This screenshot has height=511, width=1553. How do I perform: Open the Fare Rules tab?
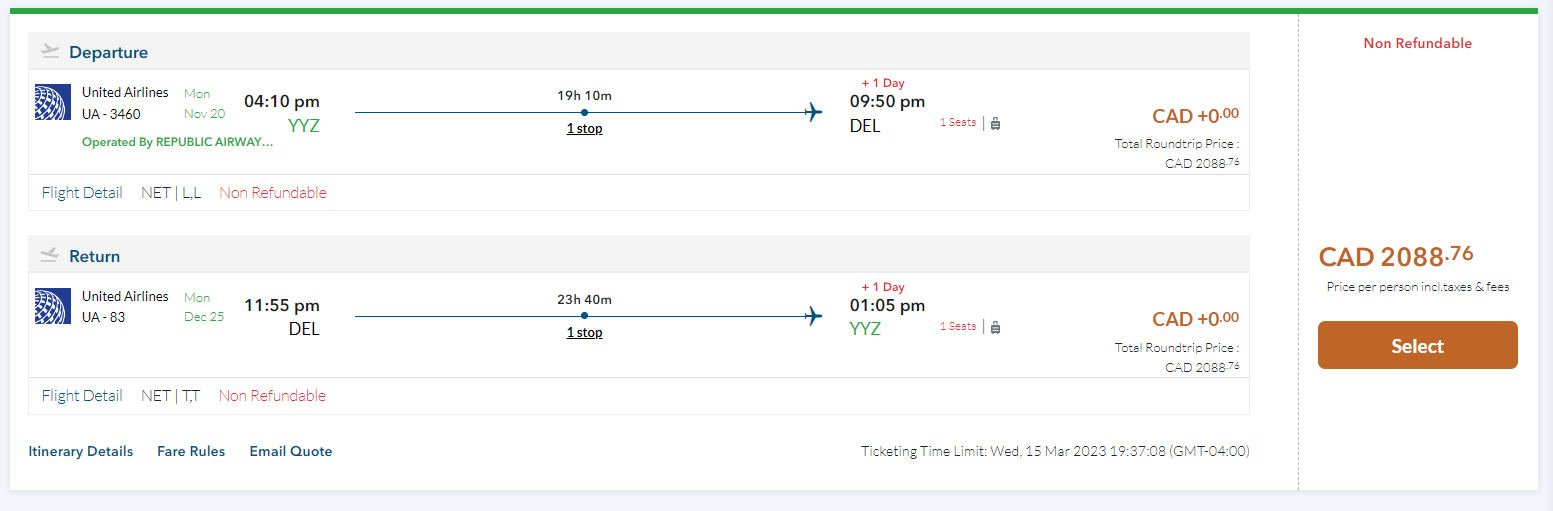[191, 451]
